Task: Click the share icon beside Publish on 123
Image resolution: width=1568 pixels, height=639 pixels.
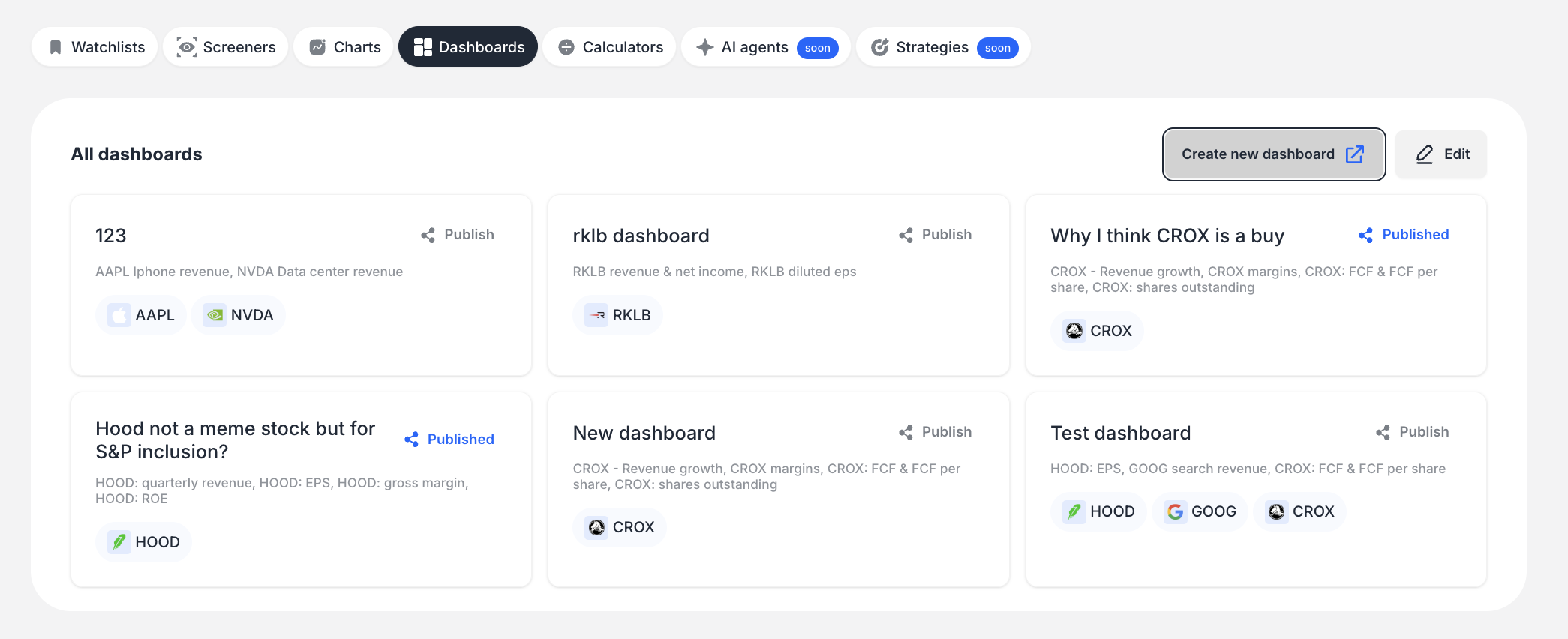Action: (x=428, y=235)
